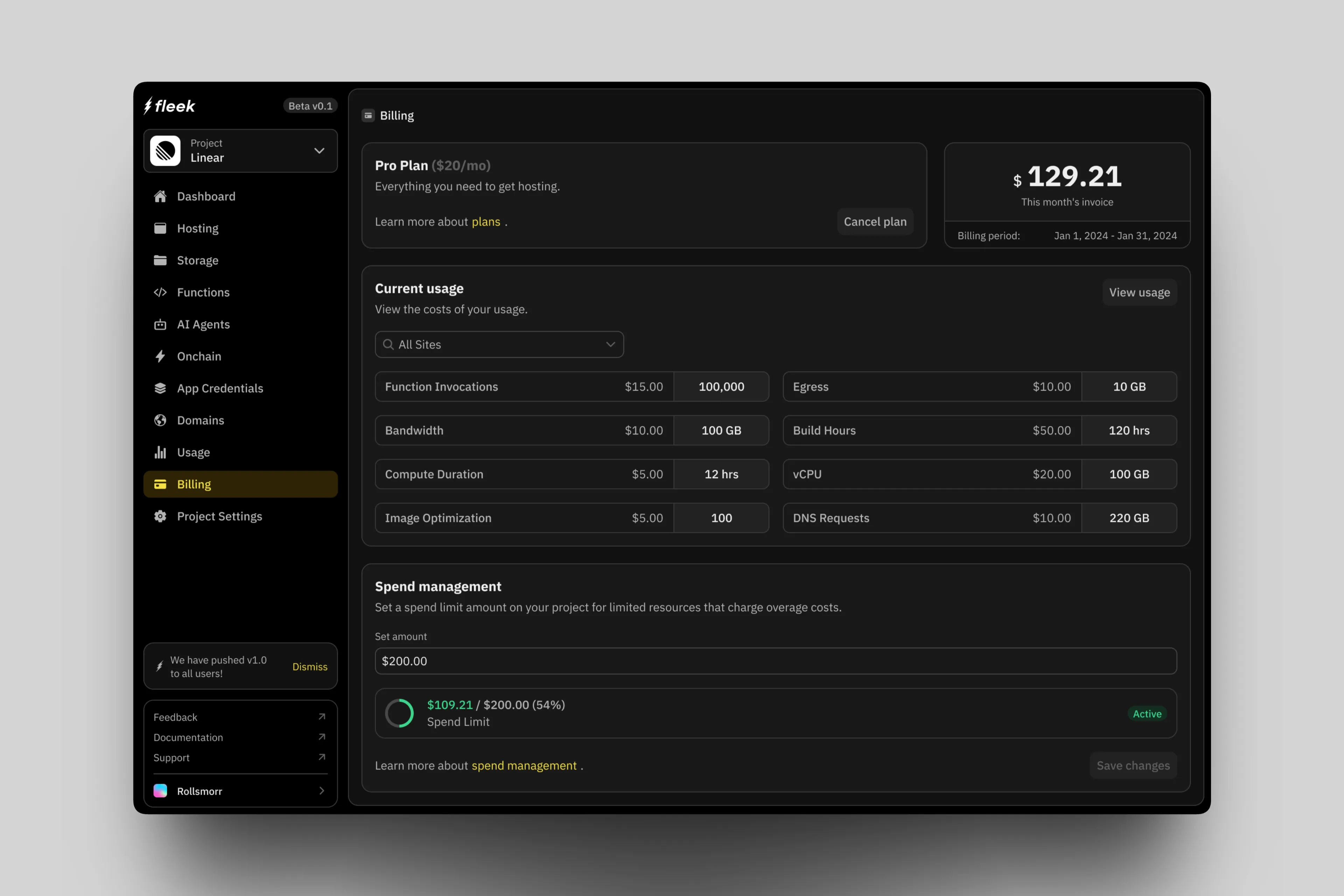Open Project Settings via the gear icon
Screen dimensions: 1344x896
tap(161, 516)
